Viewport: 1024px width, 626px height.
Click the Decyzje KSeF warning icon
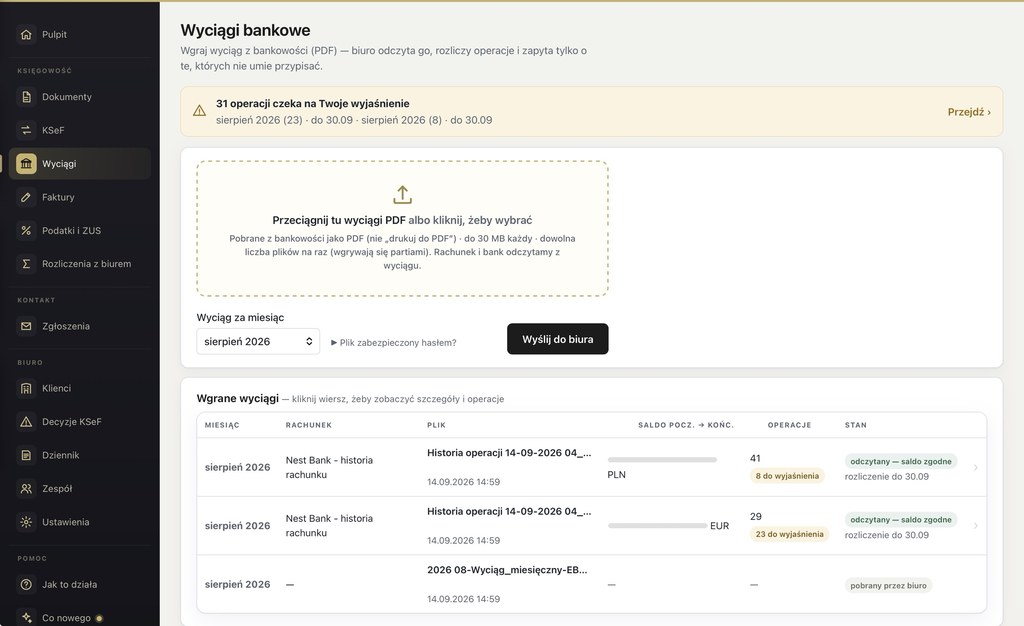coord(26,422)
